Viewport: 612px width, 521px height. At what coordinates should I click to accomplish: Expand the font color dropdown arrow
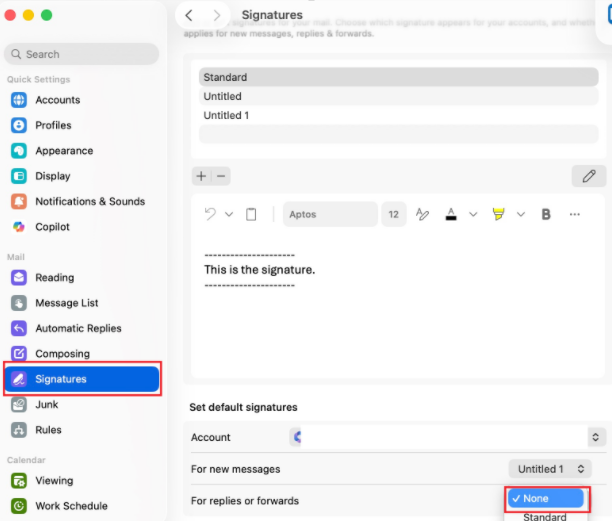tap(473, 214)
